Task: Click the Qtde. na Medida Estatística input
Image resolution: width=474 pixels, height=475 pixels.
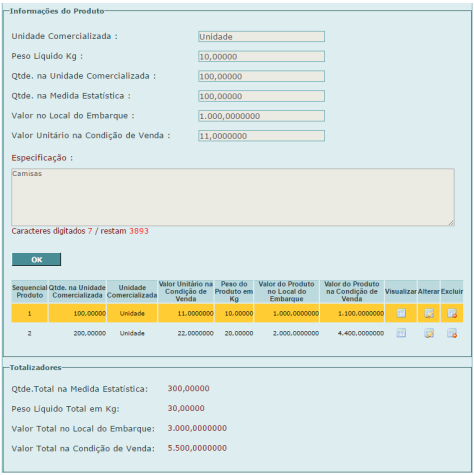Action: [261, 96]
